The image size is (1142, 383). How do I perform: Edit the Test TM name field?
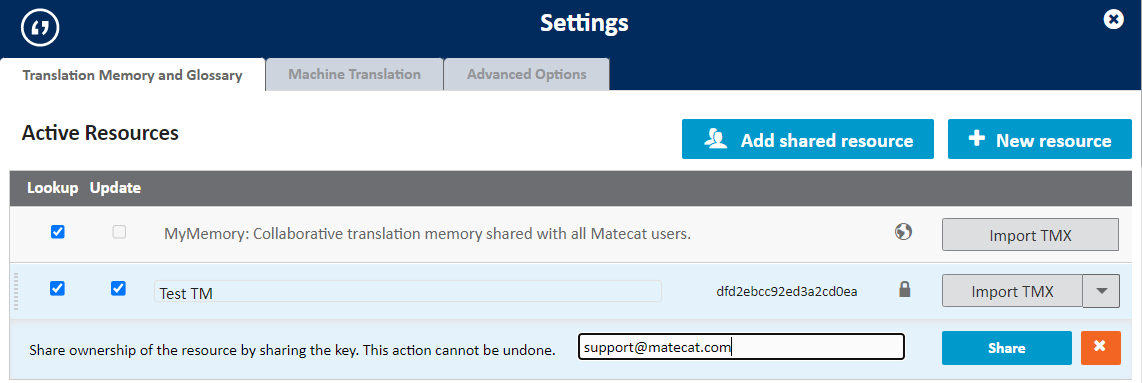(408, 292)
